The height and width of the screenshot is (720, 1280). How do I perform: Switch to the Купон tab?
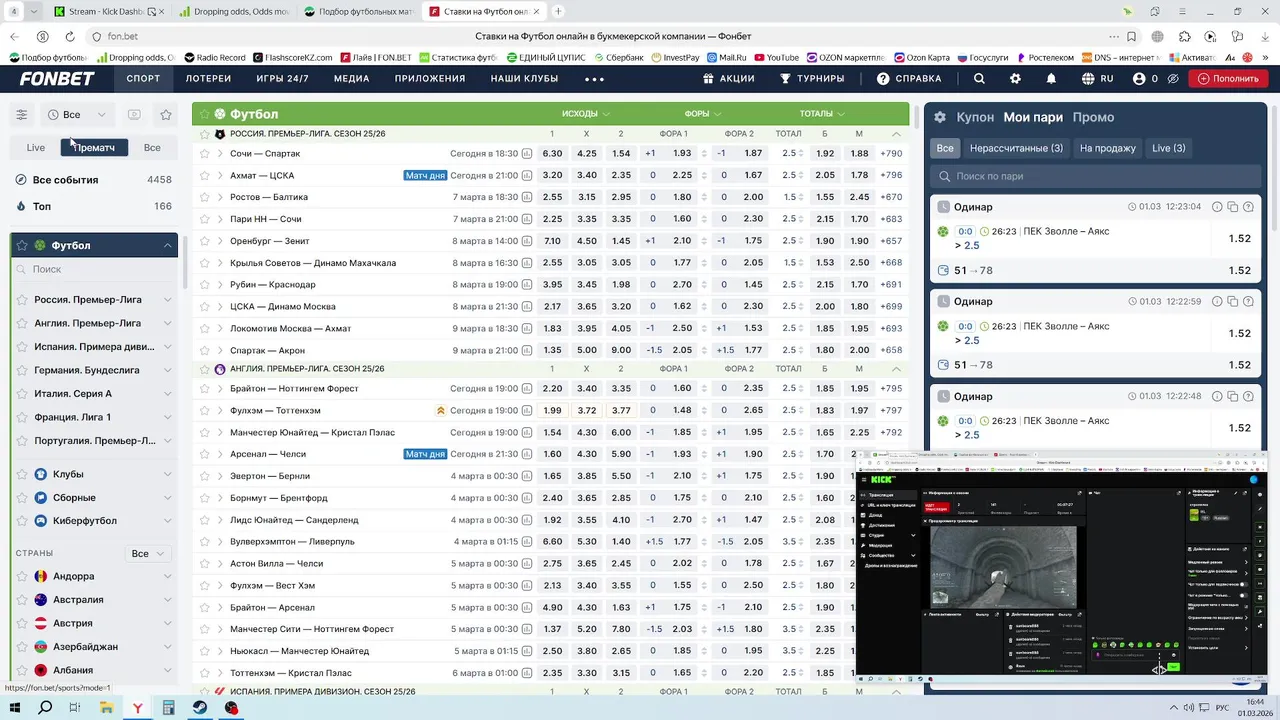click(x=975, y=117)
